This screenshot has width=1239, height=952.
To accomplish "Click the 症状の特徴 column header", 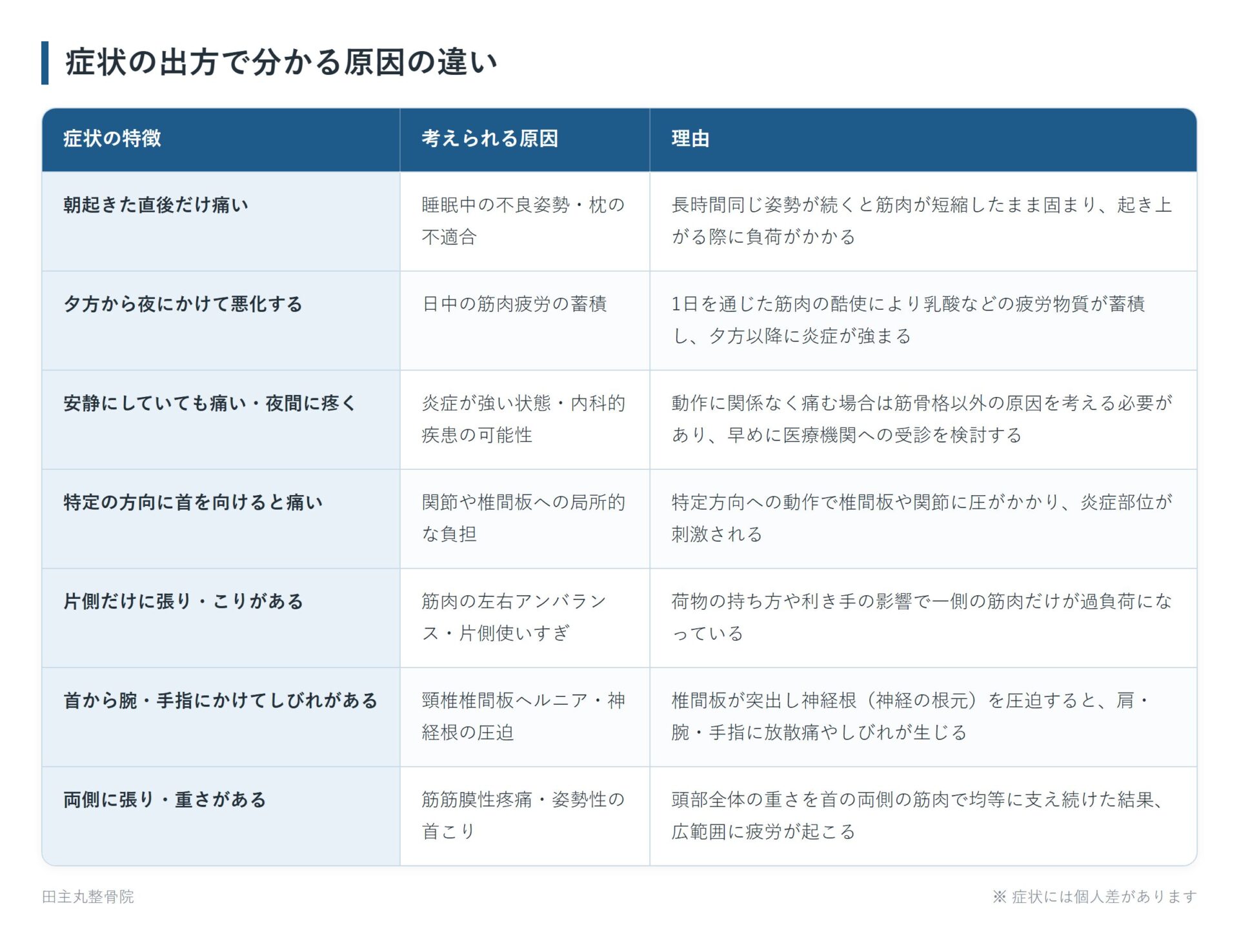I will 221,139.
